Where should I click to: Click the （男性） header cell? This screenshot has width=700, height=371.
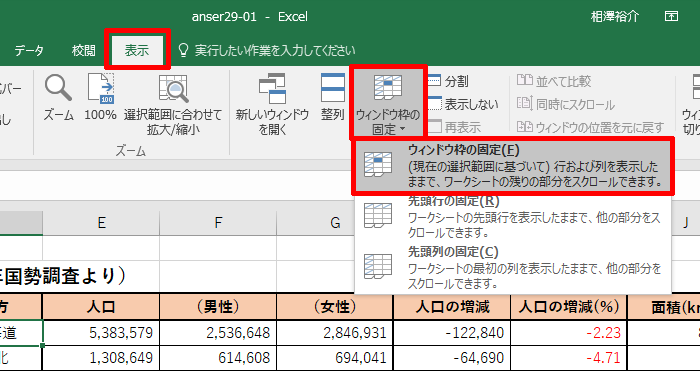[x=218, y=307]
